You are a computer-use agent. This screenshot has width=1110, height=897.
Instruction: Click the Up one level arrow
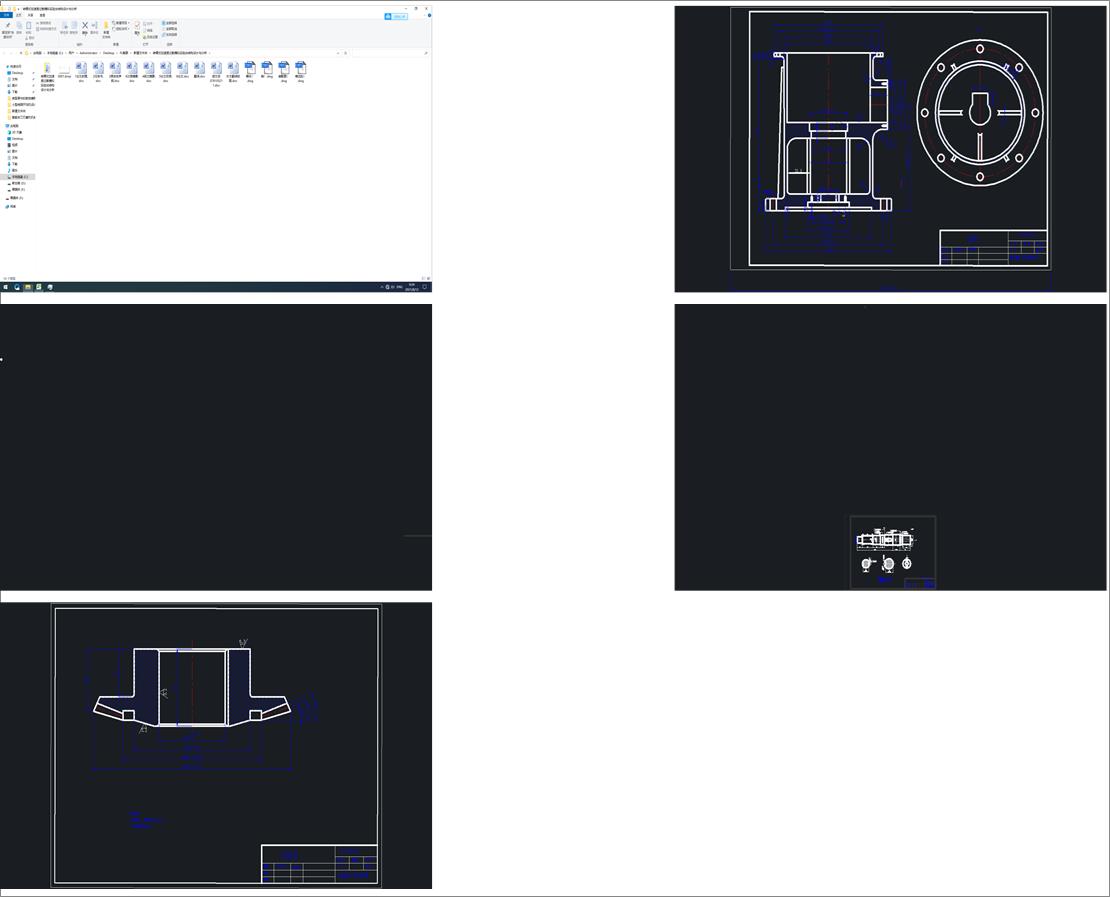point(21,53)
